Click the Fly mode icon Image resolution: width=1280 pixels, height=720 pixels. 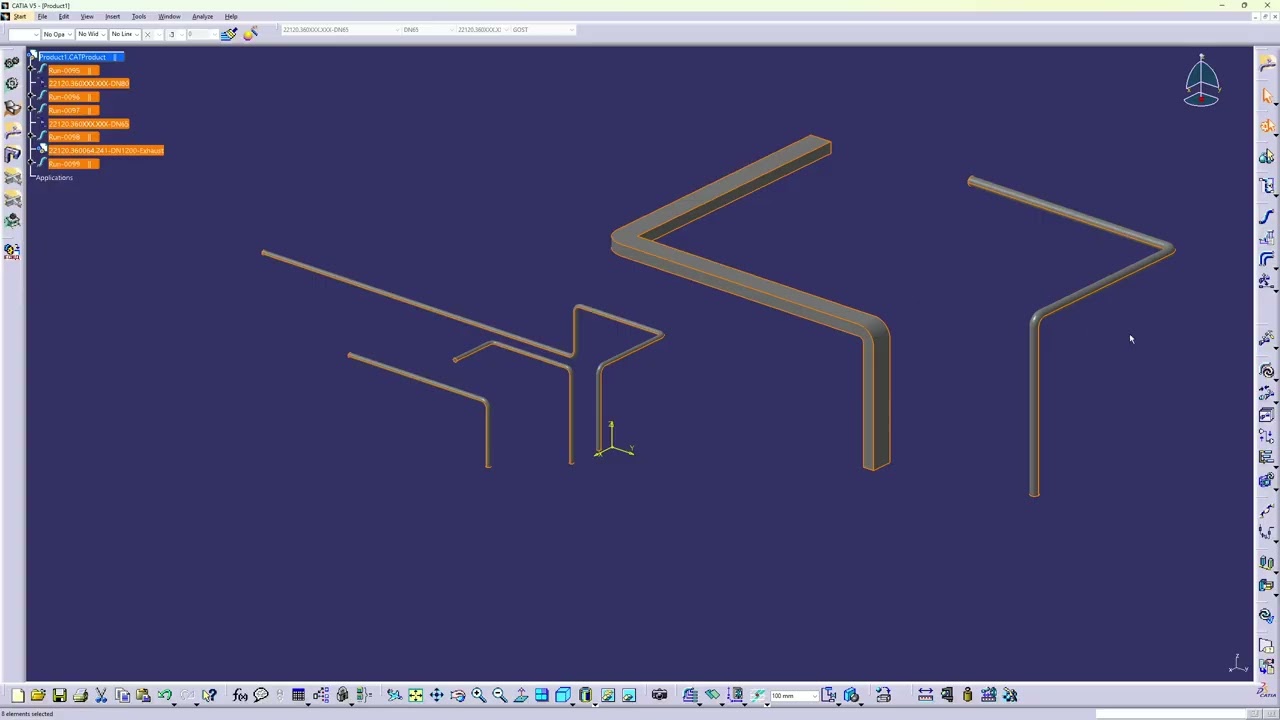pyautogui.click(x=394, y=695)
